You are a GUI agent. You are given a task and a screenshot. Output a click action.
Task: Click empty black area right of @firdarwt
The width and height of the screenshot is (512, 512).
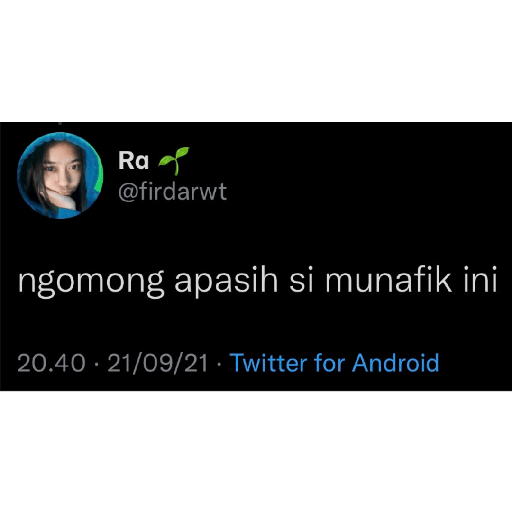tap(367, 192)
